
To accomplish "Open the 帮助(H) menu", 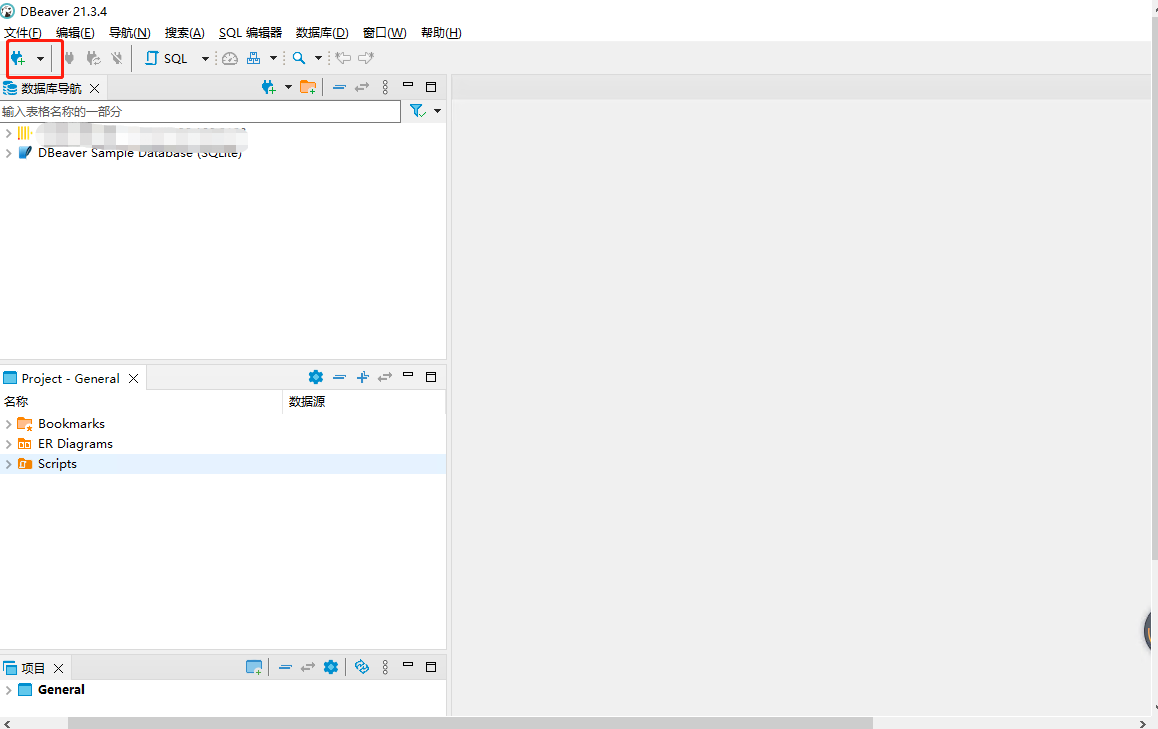I will [441, 32].
